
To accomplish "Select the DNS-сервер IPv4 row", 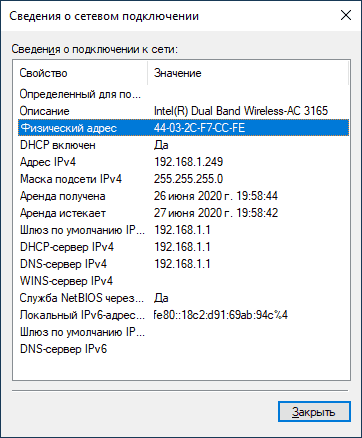I will tap(183, 264).
